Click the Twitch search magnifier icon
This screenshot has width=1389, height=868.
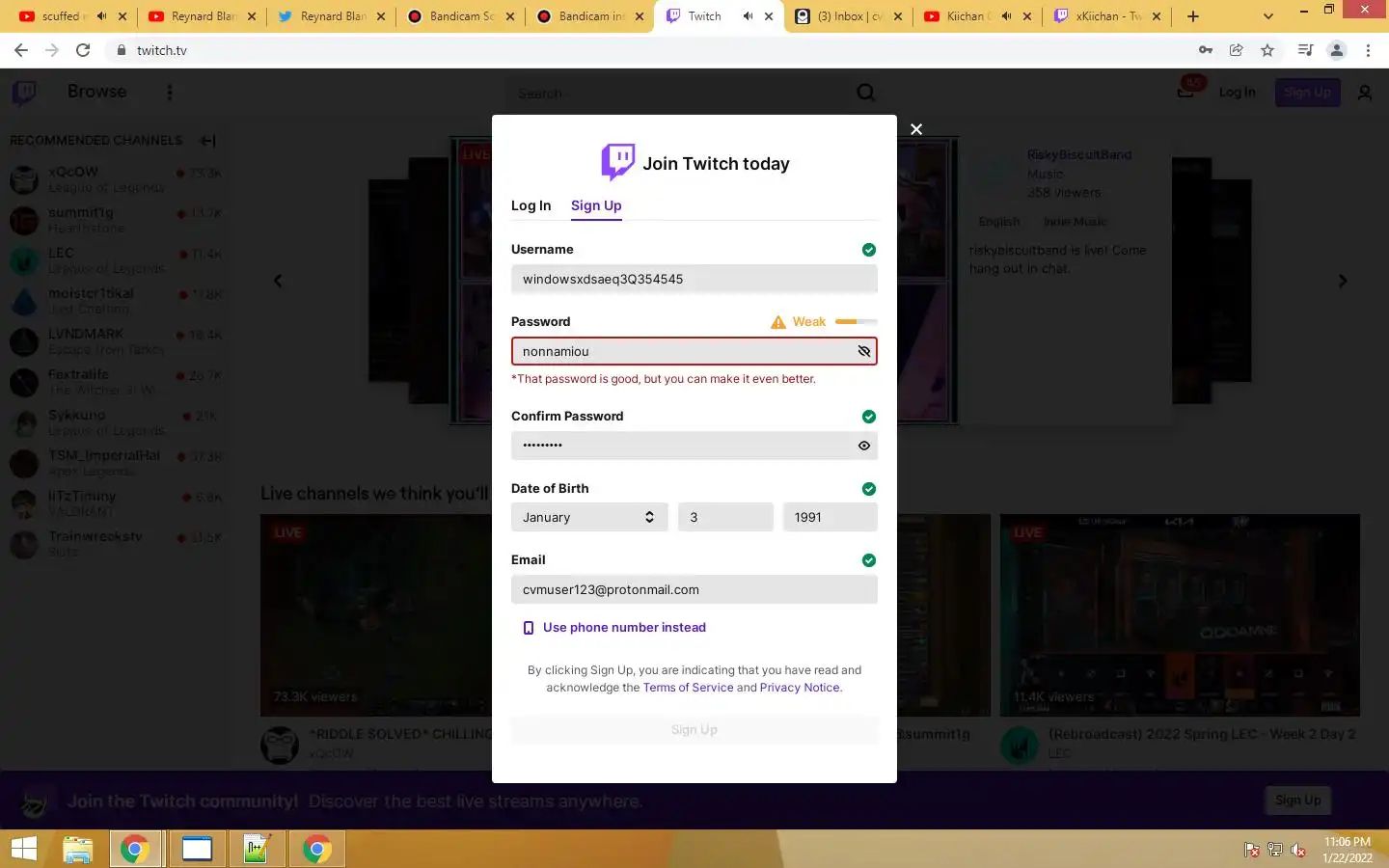tap(866, 93)
